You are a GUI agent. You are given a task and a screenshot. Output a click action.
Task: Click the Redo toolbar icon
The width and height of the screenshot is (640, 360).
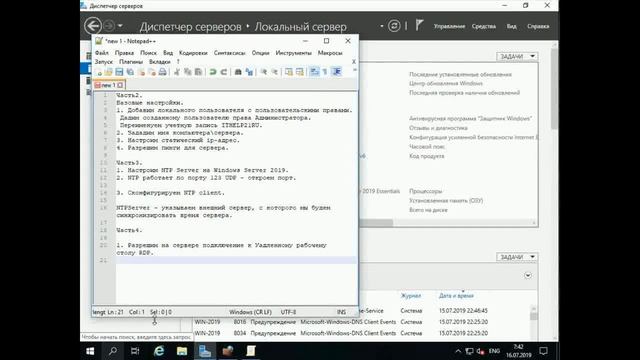[224, 72]
